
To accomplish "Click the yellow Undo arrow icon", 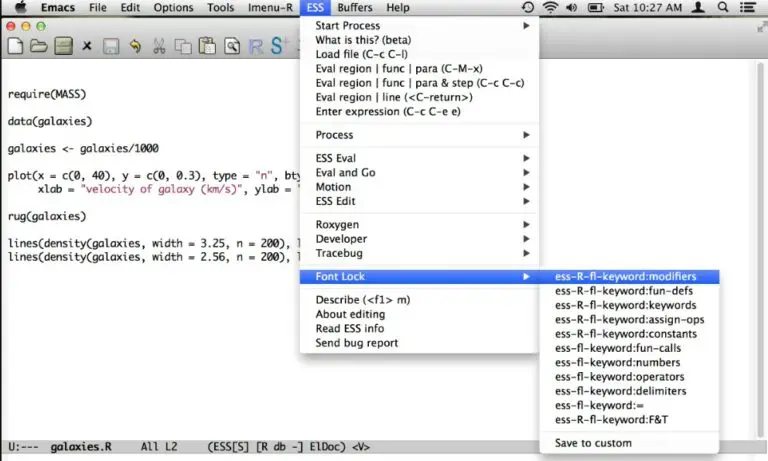I will pyautogui.click(x=135, y=46).
